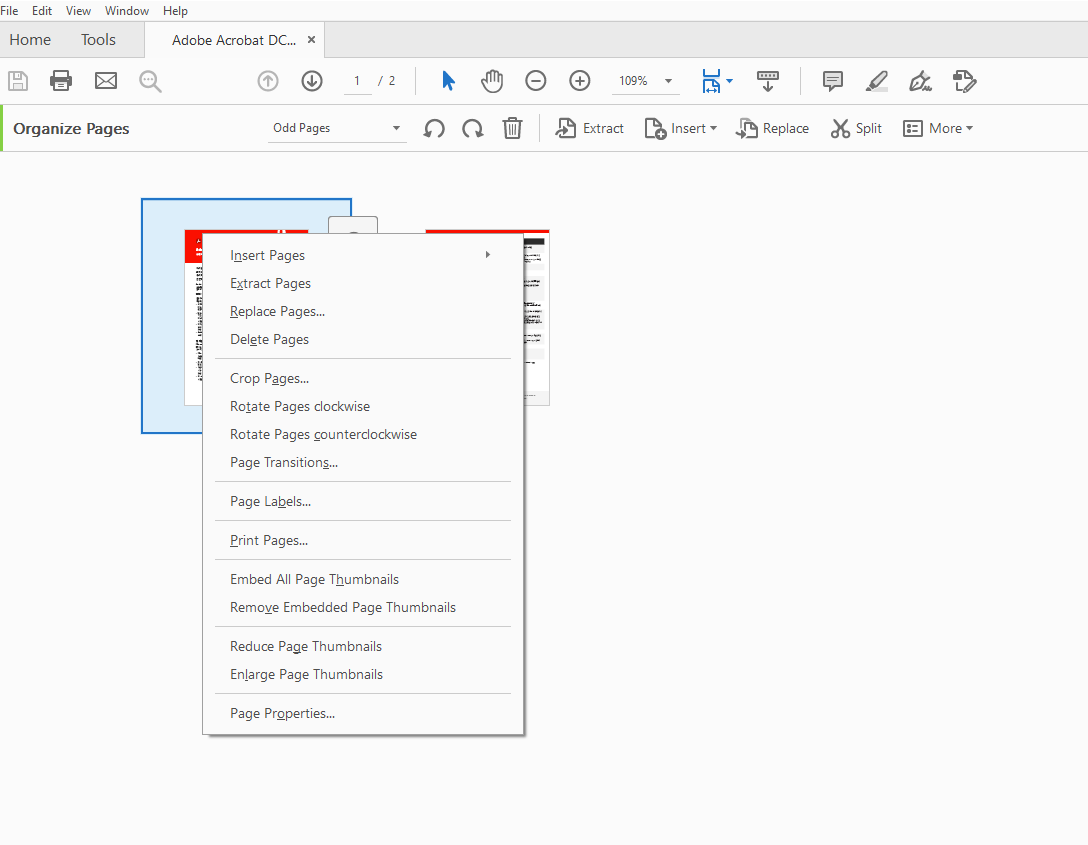1088x845 pixels.
Task: Open the comment speech bubble tool
Action: pyautogui.click(x=833, y=81)
